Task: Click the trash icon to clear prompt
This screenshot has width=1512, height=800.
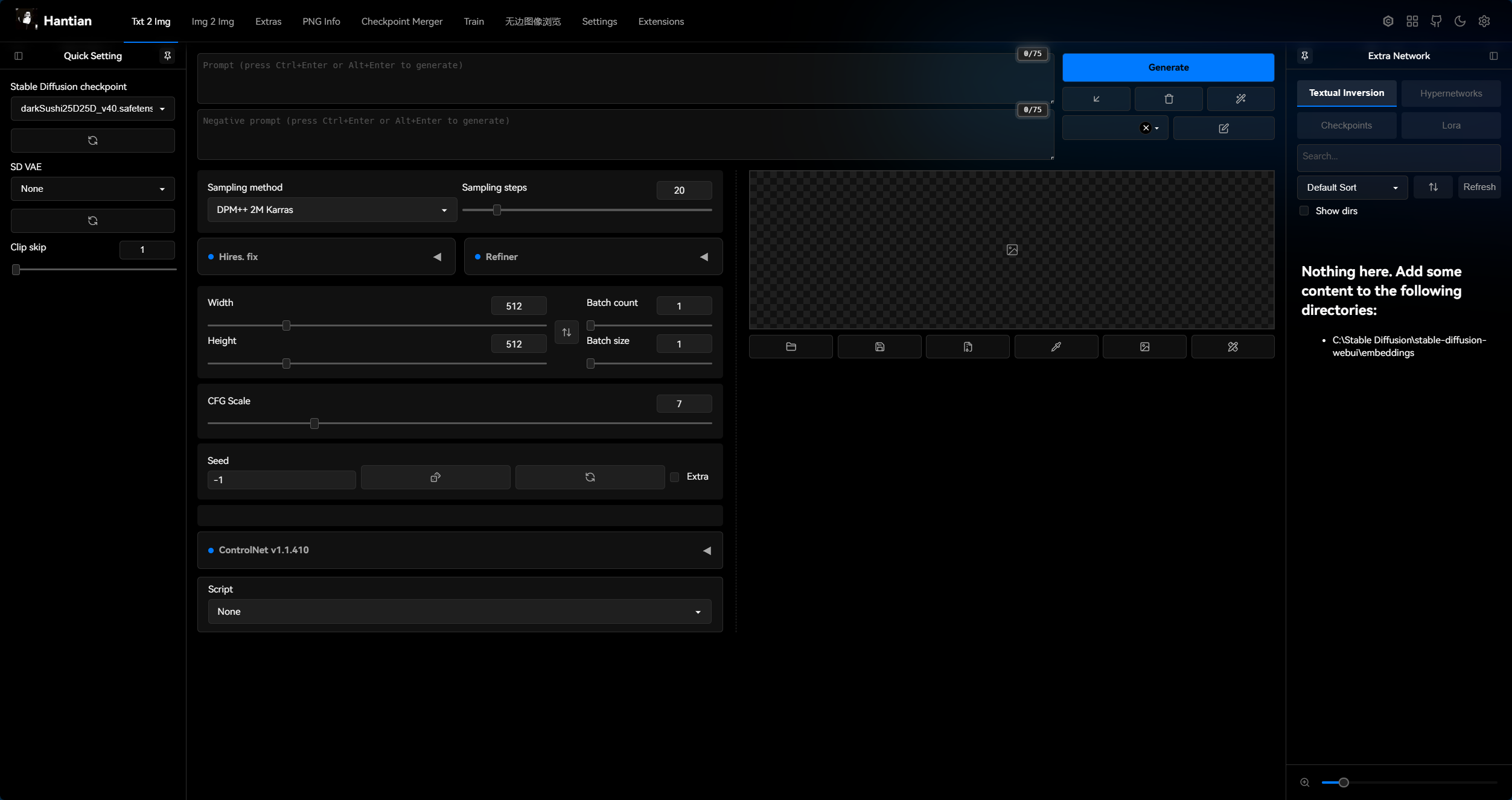Action: click(x=1169, y=99)
